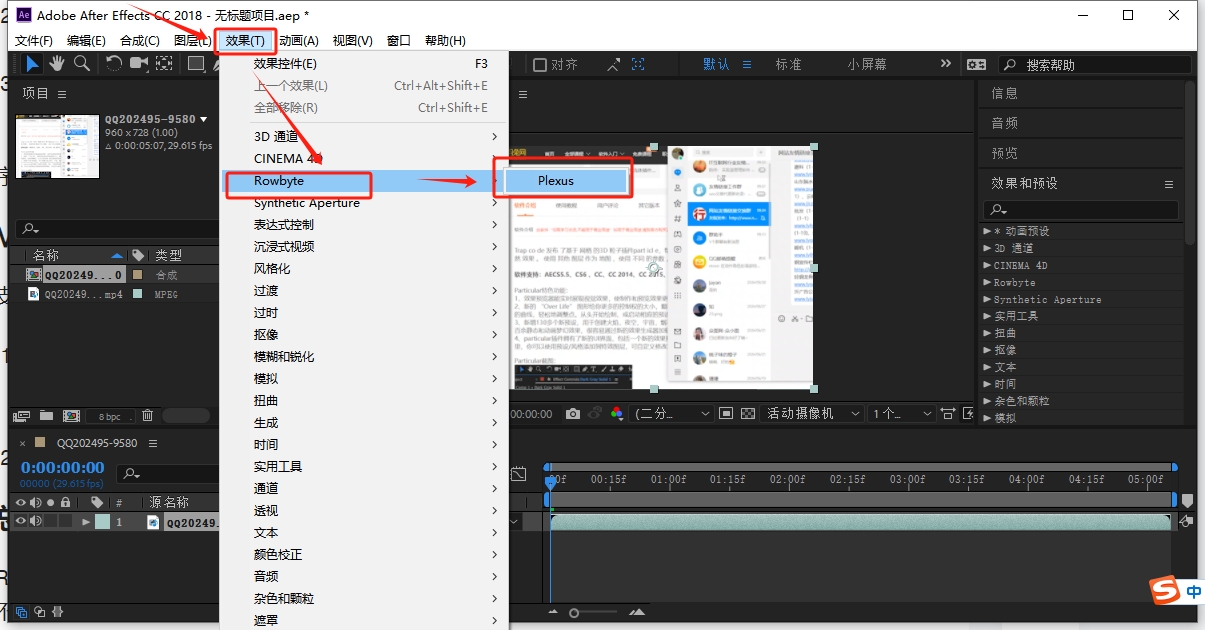Image resolution: width=1205 pixels, height=630 pixels.
Task: Click the 搜索帮助 search field
Action: (1100, 64)
